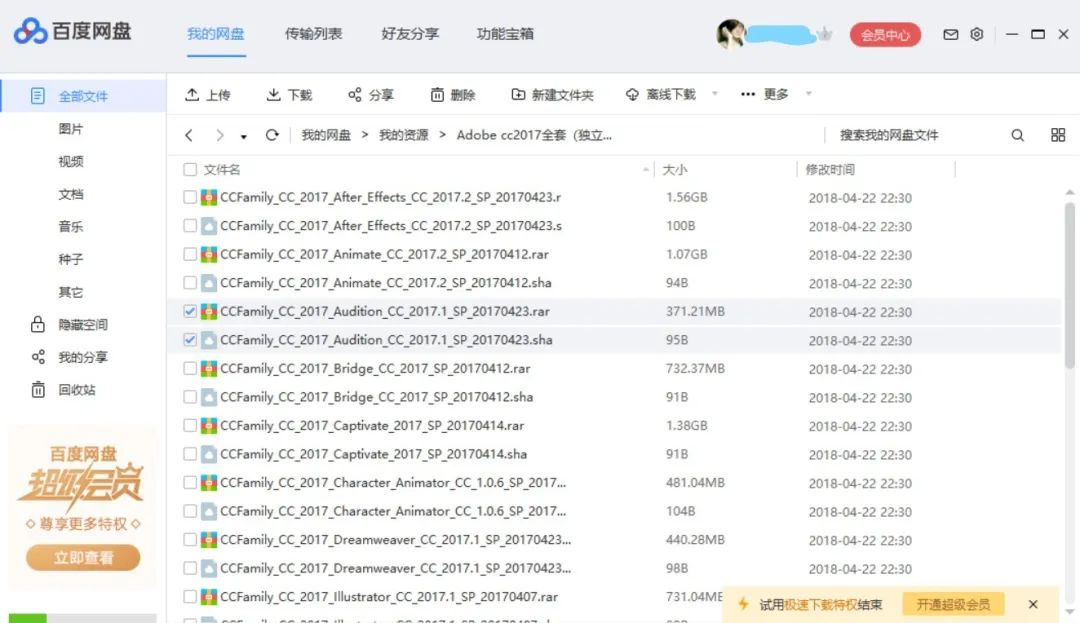Click the storage usage bar at bottom left
1080x623 pixels.
82,618
